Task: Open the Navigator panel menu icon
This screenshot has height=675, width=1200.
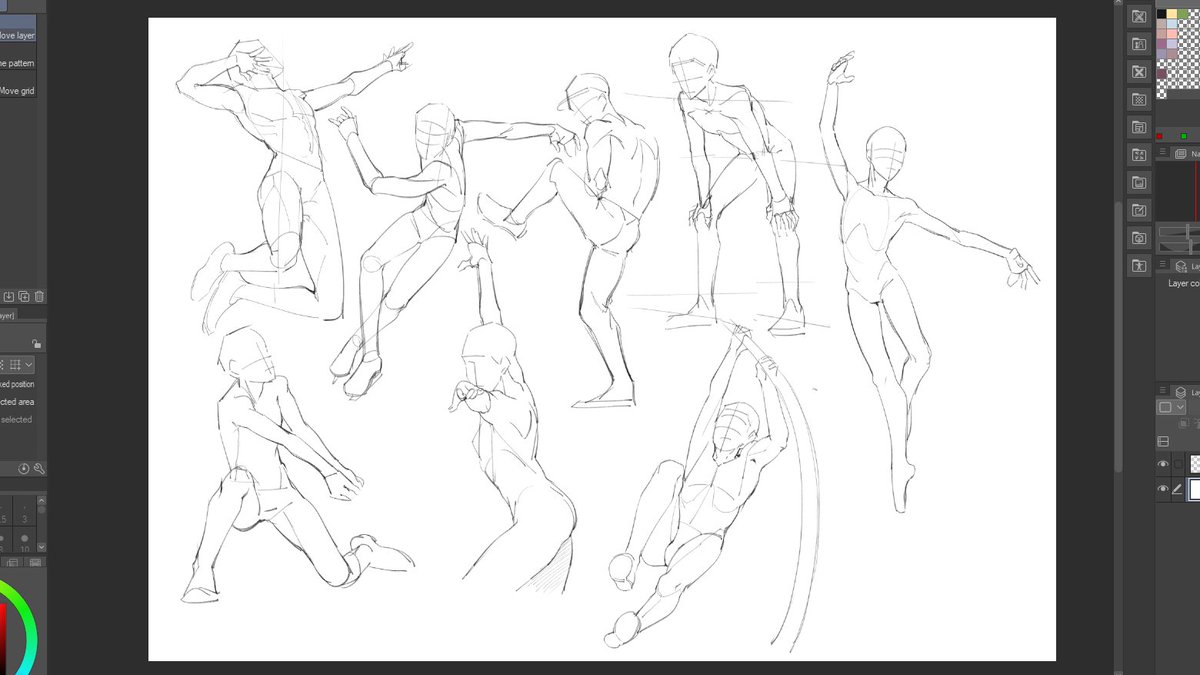Action: click(1163, 152)
